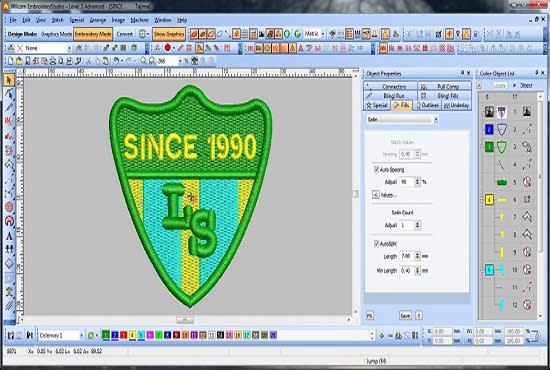Select yellow color 4 in palette

tap(132, 335)
